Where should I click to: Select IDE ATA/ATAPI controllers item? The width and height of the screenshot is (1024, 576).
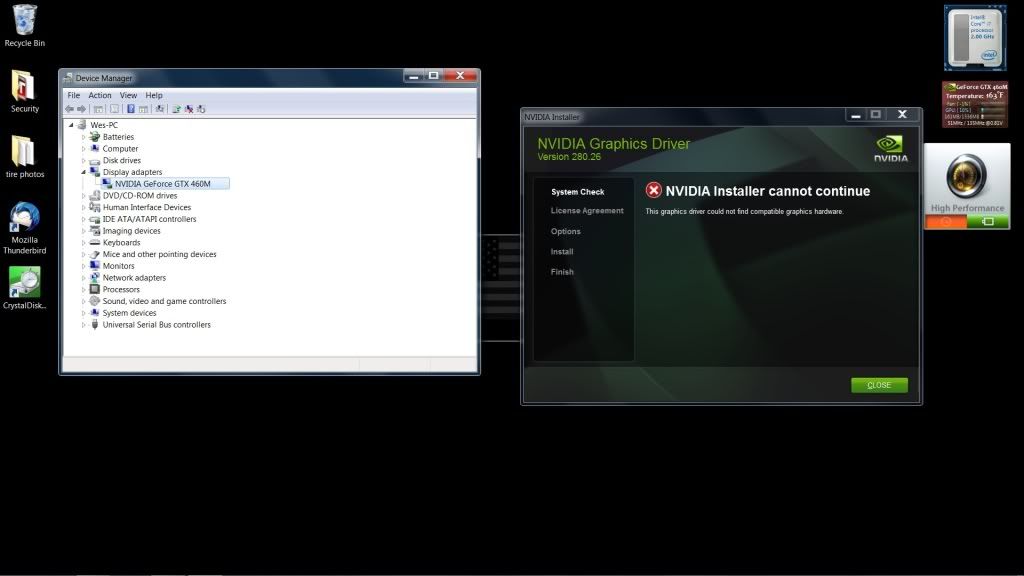149,219
